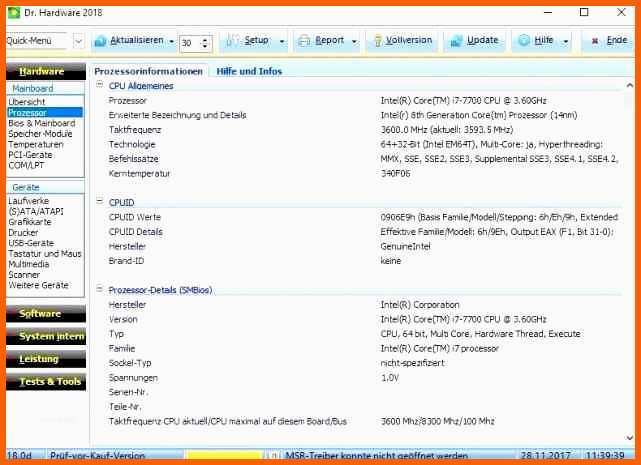Click the Aktualisieren toolbar icon
This screenshot has width=641, height=465.
(x=100, y=41)
